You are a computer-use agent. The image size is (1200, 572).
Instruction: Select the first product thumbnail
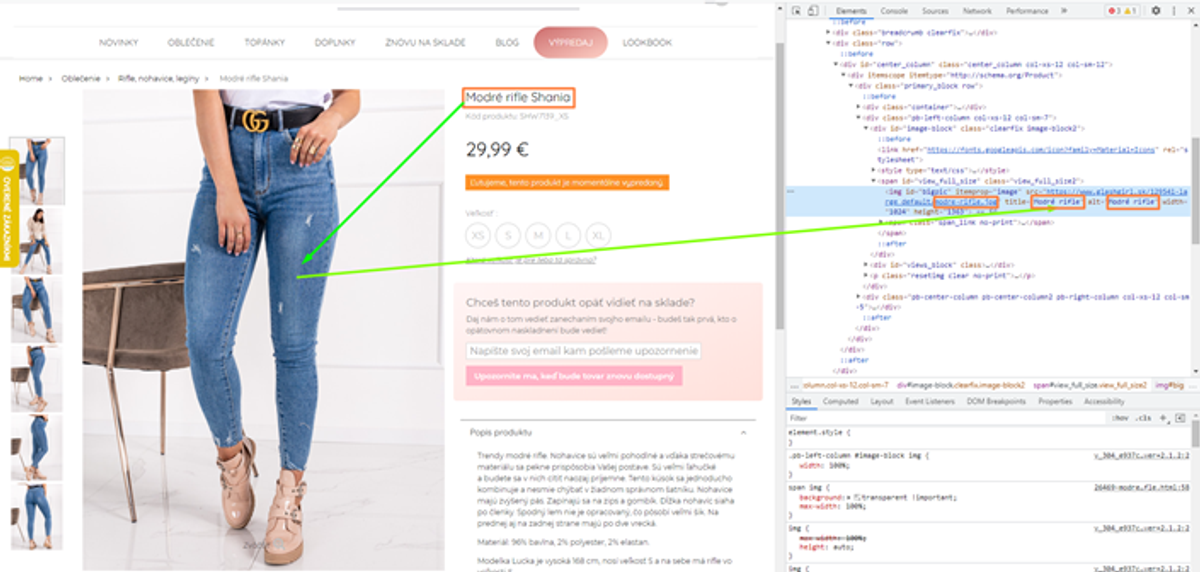[x=37, y=171]
